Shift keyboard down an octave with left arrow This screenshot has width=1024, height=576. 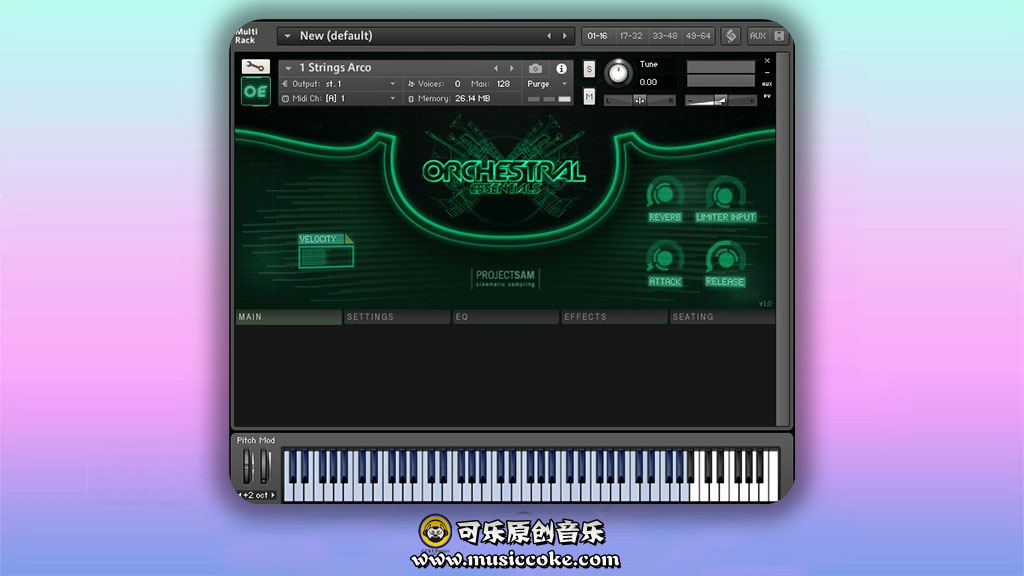241,495
